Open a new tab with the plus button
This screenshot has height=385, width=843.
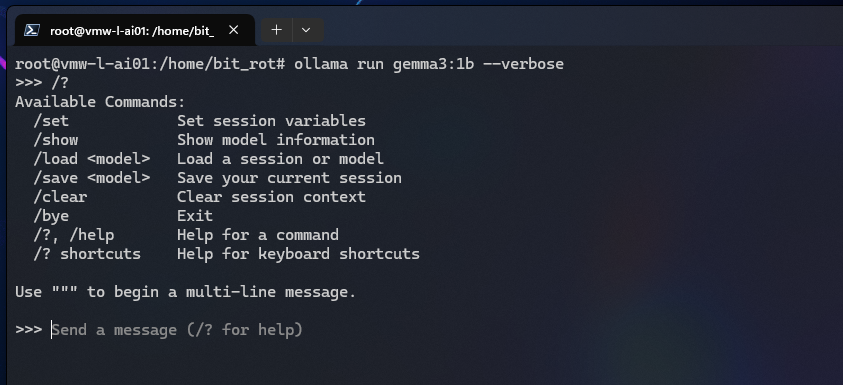276,30
